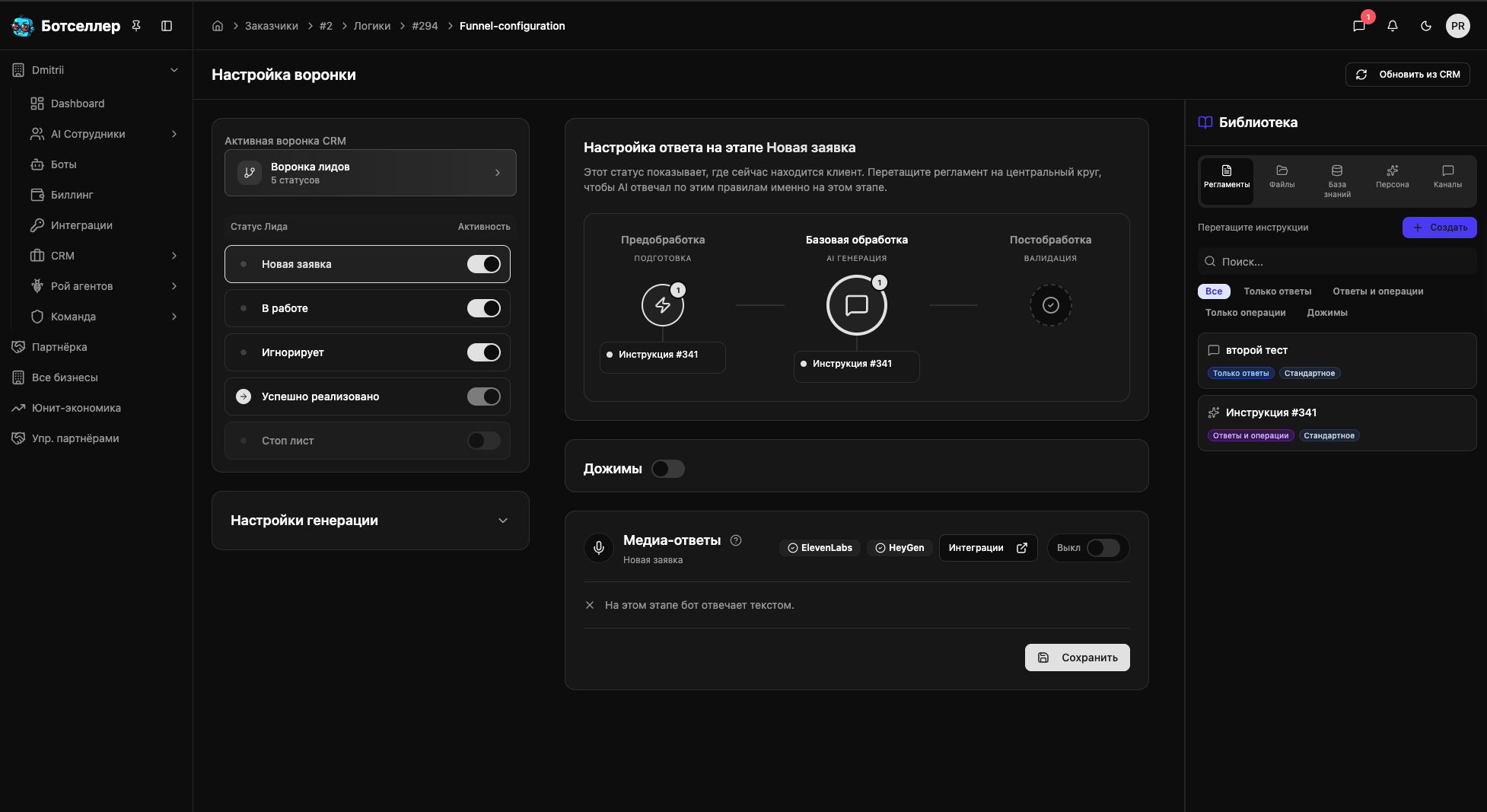Screen dimensions: 1487x812
Task: Open the messages chat icon with badge
Action: tap(1359, 26)
